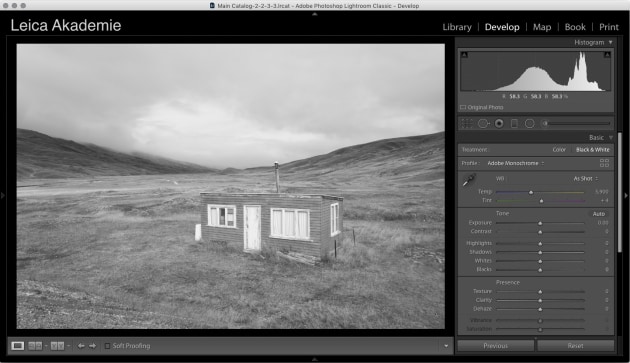
Task: Click the Texture slider
Action: (x=540, y=291)
